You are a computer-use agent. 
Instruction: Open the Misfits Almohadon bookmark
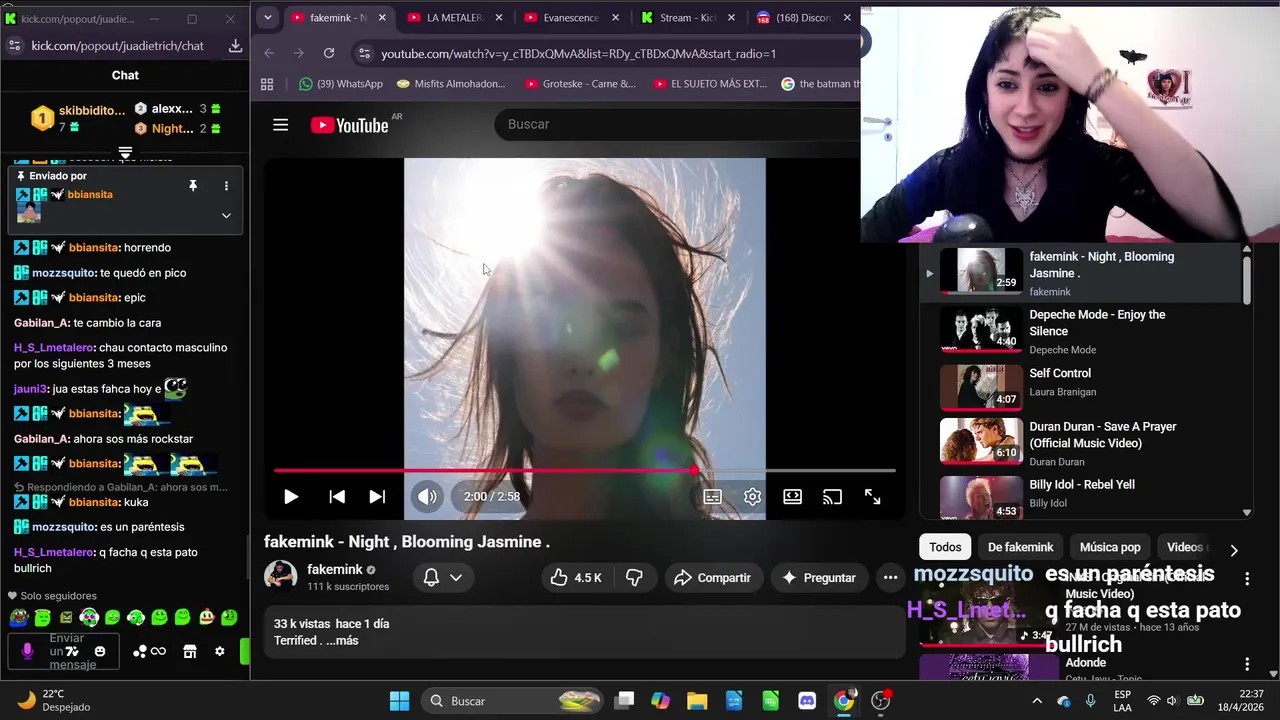point(452,84)
